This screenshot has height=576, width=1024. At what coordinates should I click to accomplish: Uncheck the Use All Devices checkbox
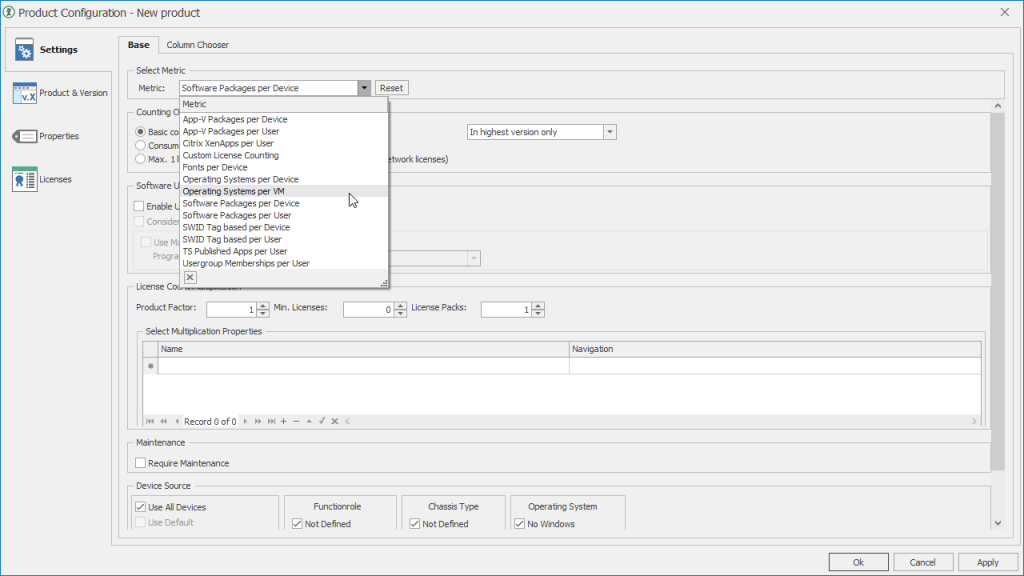141,507
